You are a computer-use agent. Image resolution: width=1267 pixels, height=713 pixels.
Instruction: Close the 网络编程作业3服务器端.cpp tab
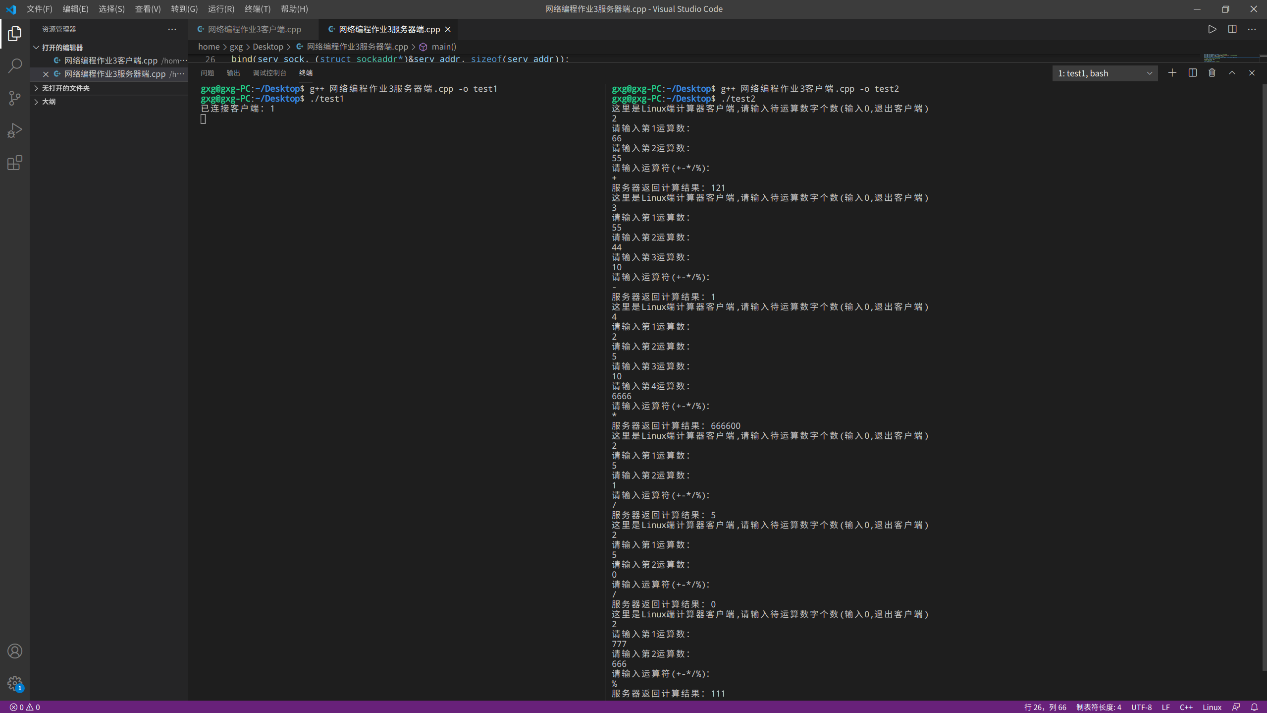pos(448,30)
